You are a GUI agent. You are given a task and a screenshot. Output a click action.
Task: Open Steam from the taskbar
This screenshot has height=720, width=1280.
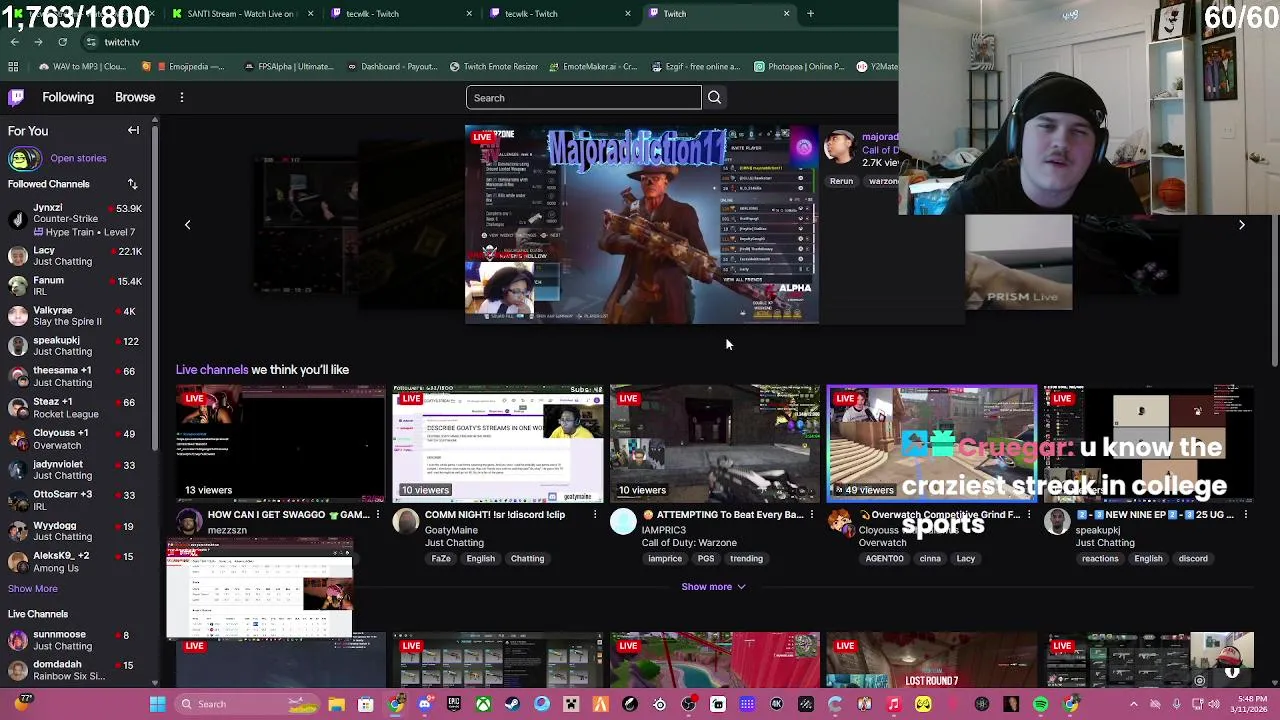pos(512,704)
